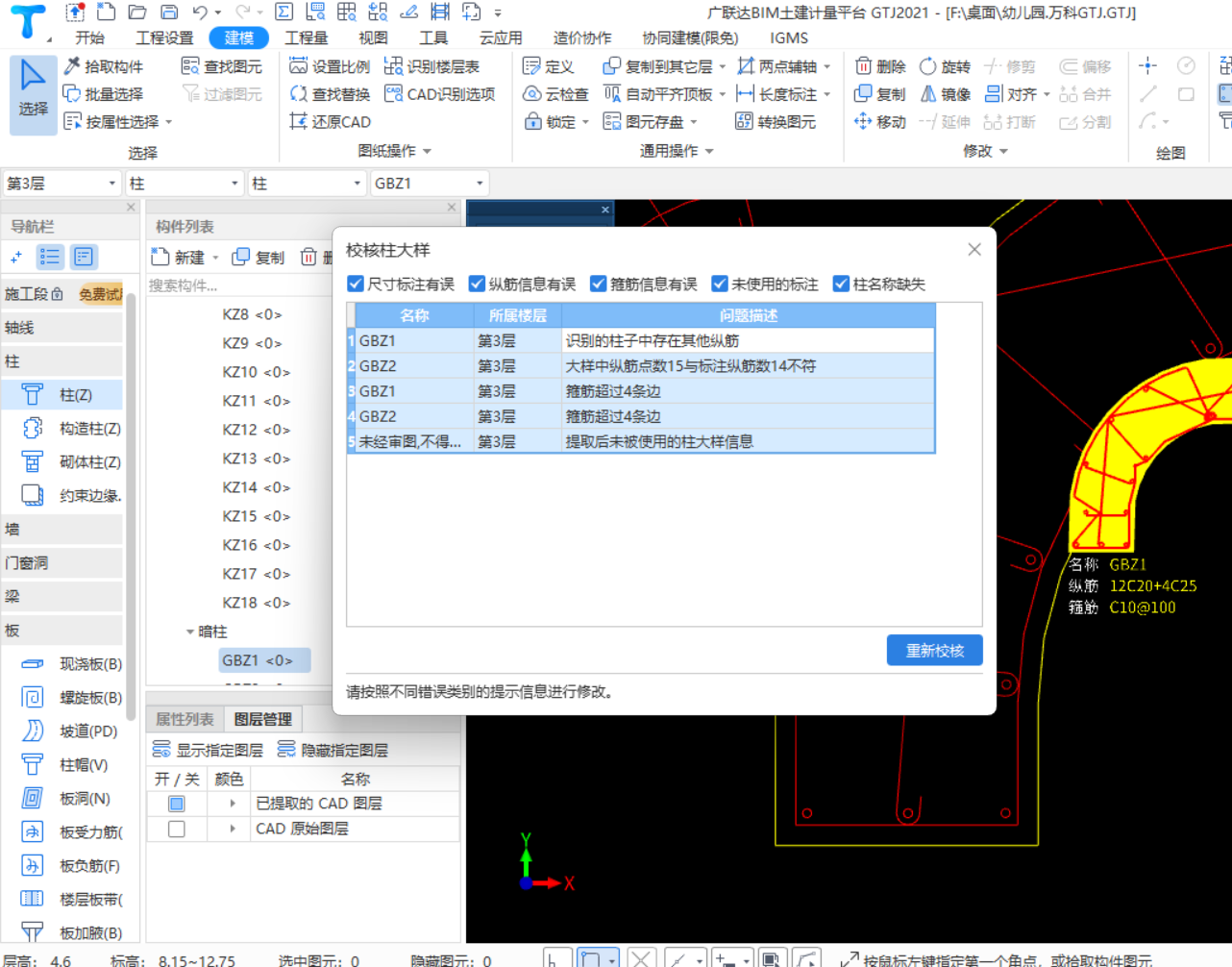This screenshot has width=1232, height=967.
Task: Select 柱(Z) in navigation bar
Action: click(62, 395)
